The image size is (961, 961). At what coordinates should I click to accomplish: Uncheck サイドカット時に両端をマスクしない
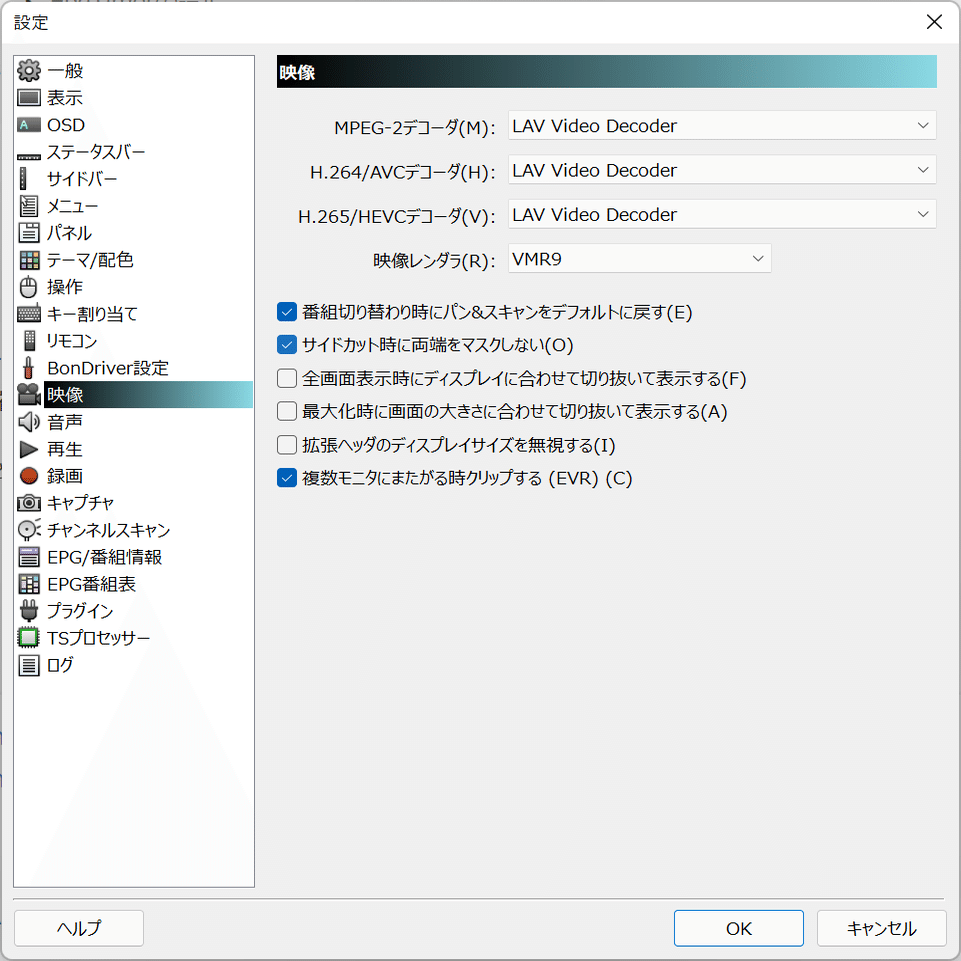(287, 345)
